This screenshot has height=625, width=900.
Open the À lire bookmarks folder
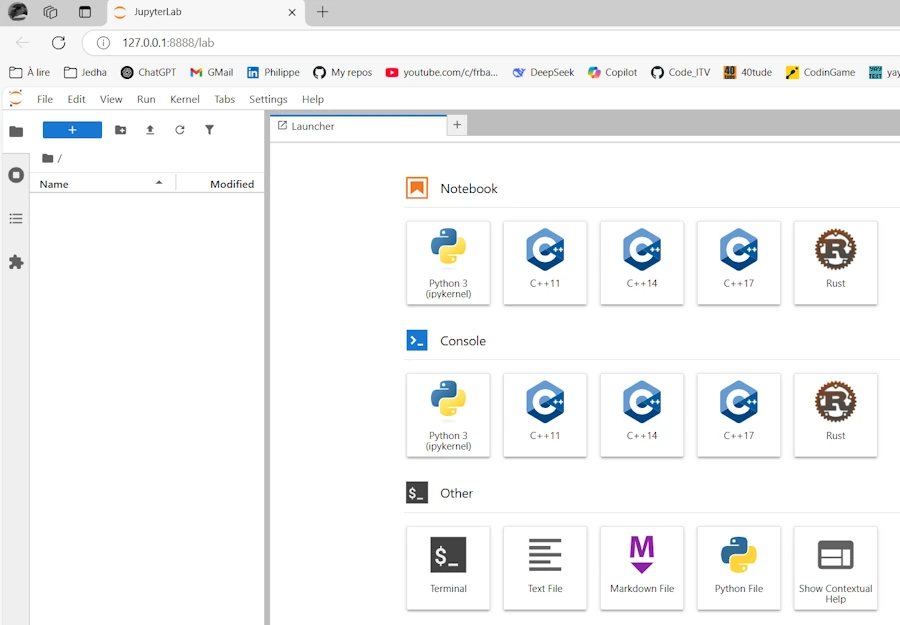coord(30,72)
